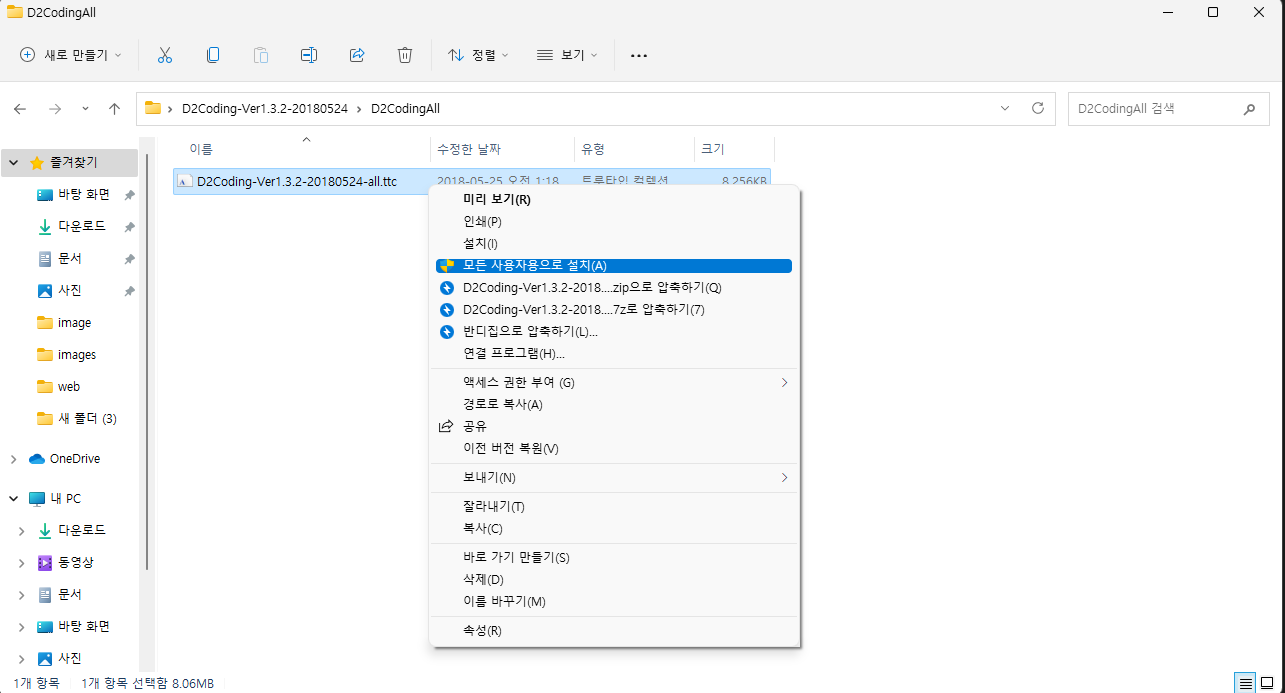The width and height of the screenshot is (1285, 693).
Task: Open recent locations chevron beside forward arrow
Action: [x=85, y=108]
